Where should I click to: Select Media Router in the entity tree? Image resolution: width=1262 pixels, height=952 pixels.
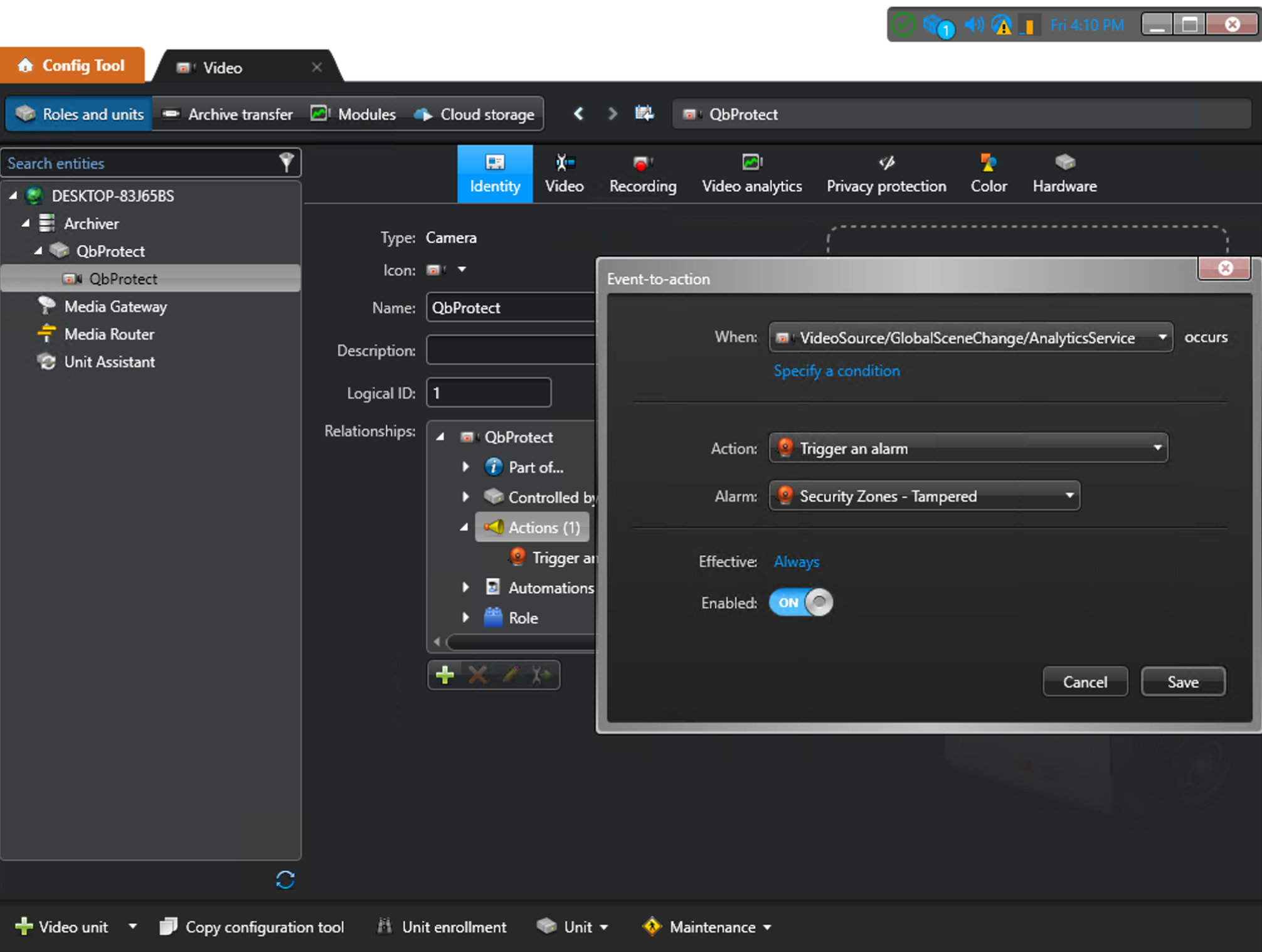pos(109,334)
